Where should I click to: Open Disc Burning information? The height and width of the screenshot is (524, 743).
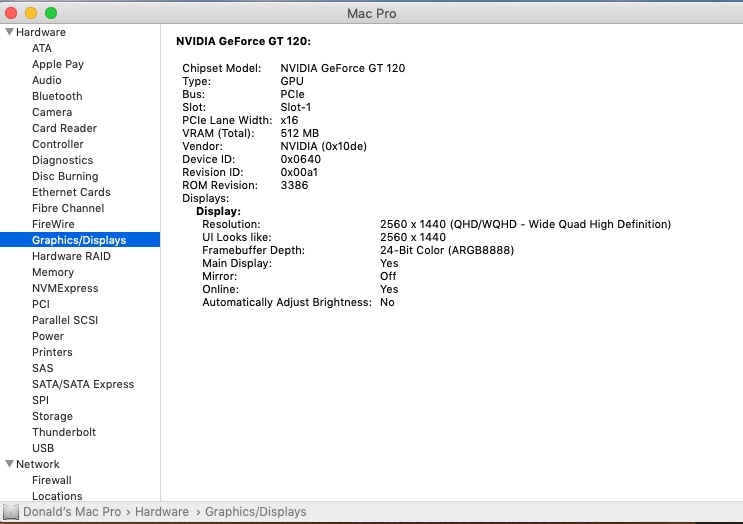click(65, 176)
